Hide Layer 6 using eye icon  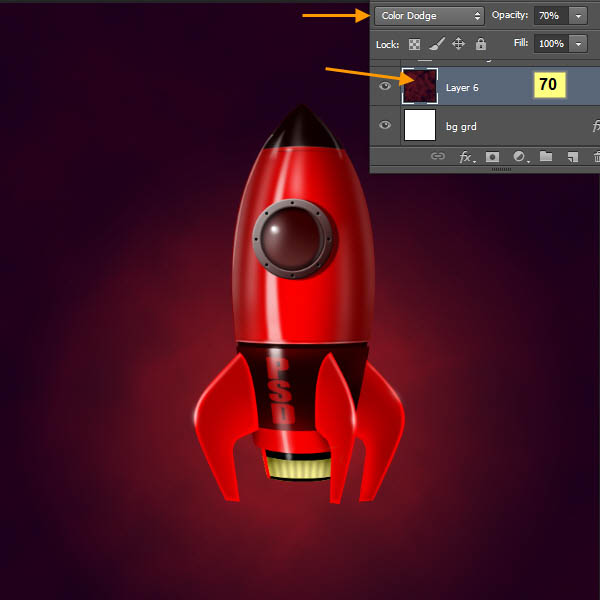385,87
